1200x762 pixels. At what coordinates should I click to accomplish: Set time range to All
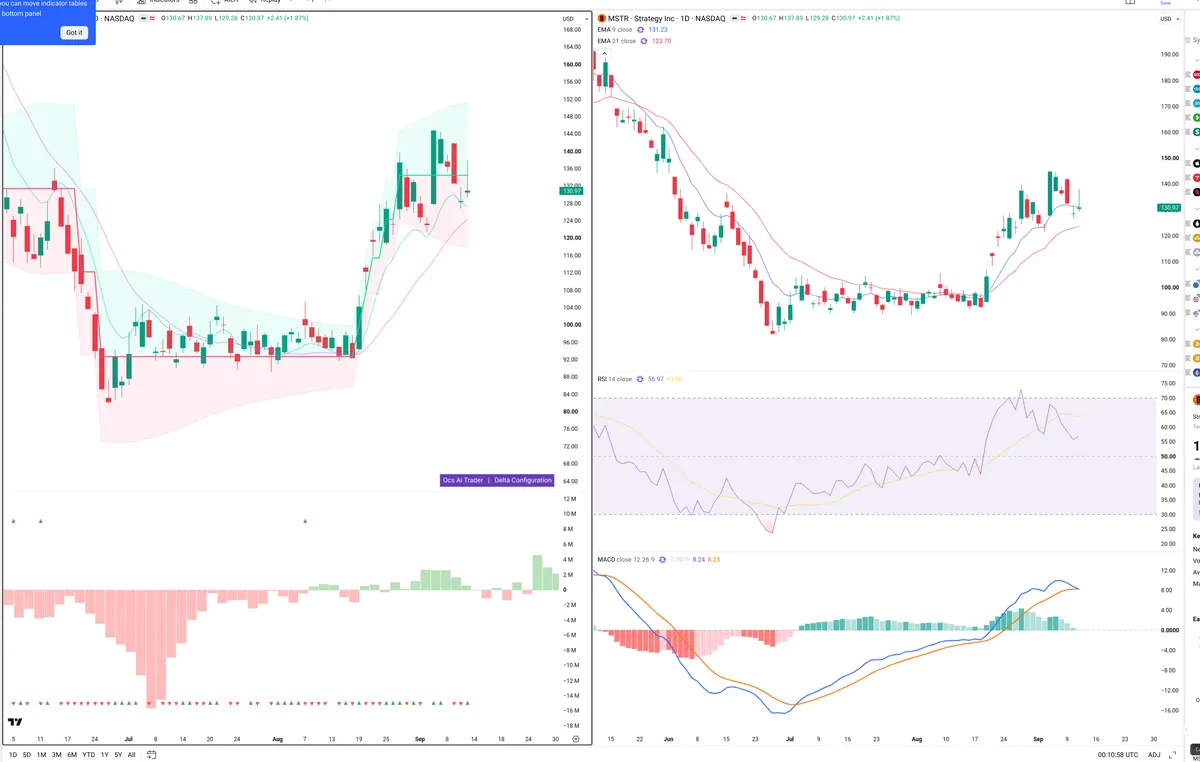coord(131,755)
